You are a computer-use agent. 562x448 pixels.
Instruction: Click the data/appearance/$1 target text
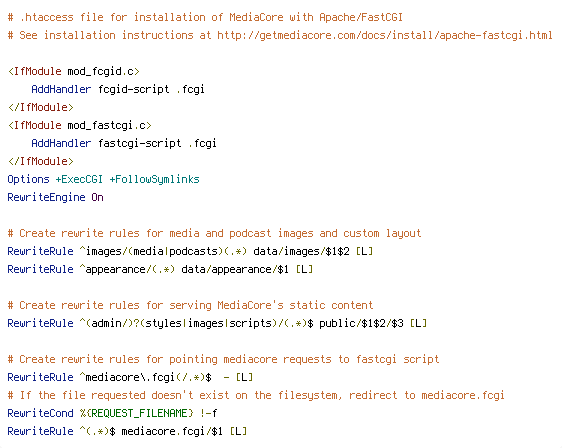pos(235,269)
